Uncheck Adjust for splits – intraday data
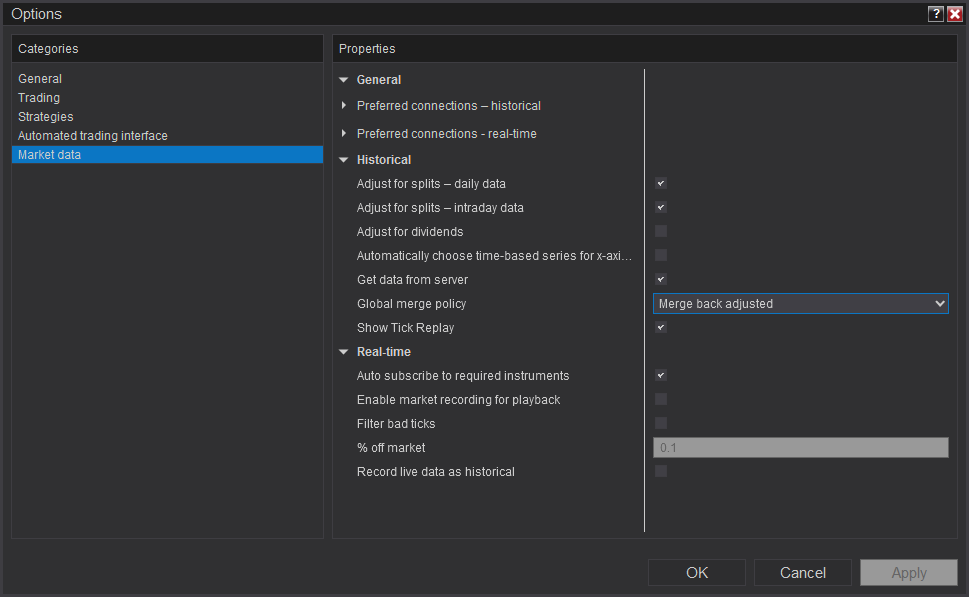The image size is (969, 597). pos(661,208)
